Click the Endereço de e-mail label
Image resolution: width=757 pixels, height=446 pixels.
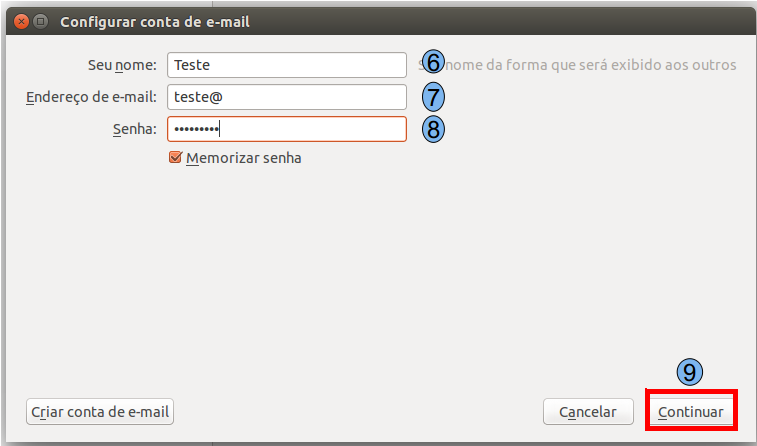click(x=91, y=97)
